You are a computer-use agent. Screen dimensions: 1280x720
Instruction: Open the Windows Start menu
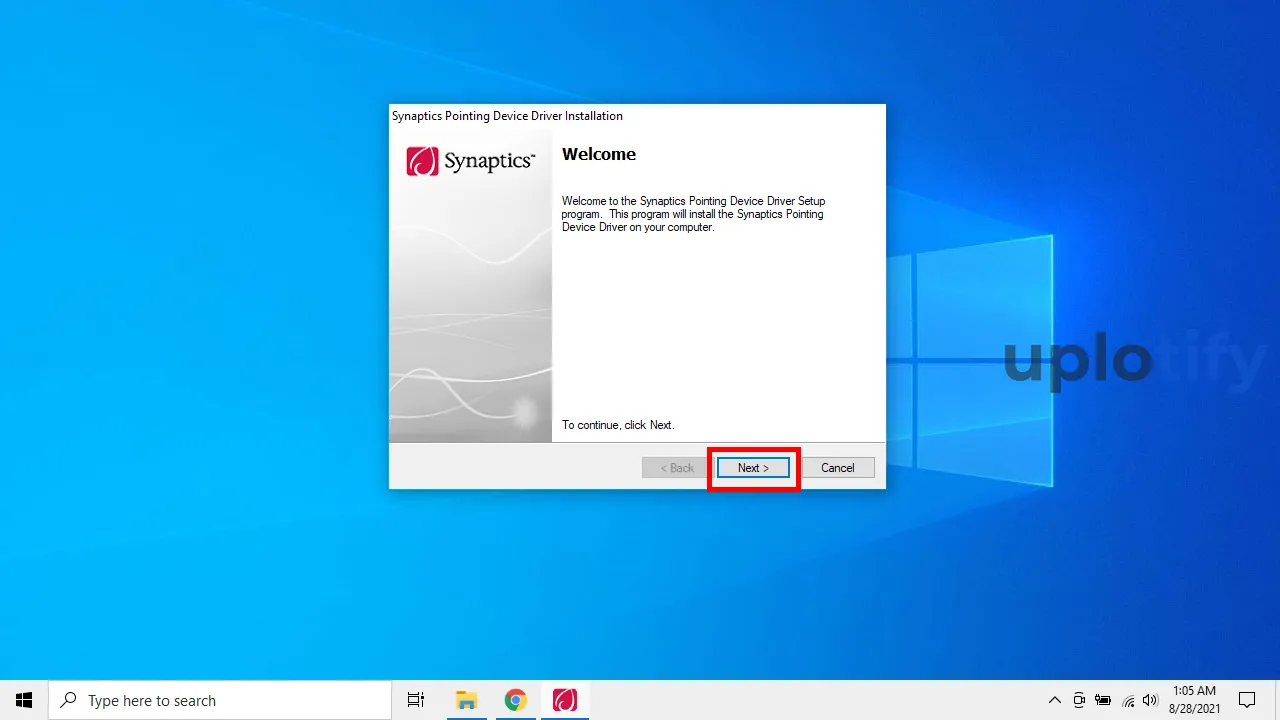[x=24, y=700]
